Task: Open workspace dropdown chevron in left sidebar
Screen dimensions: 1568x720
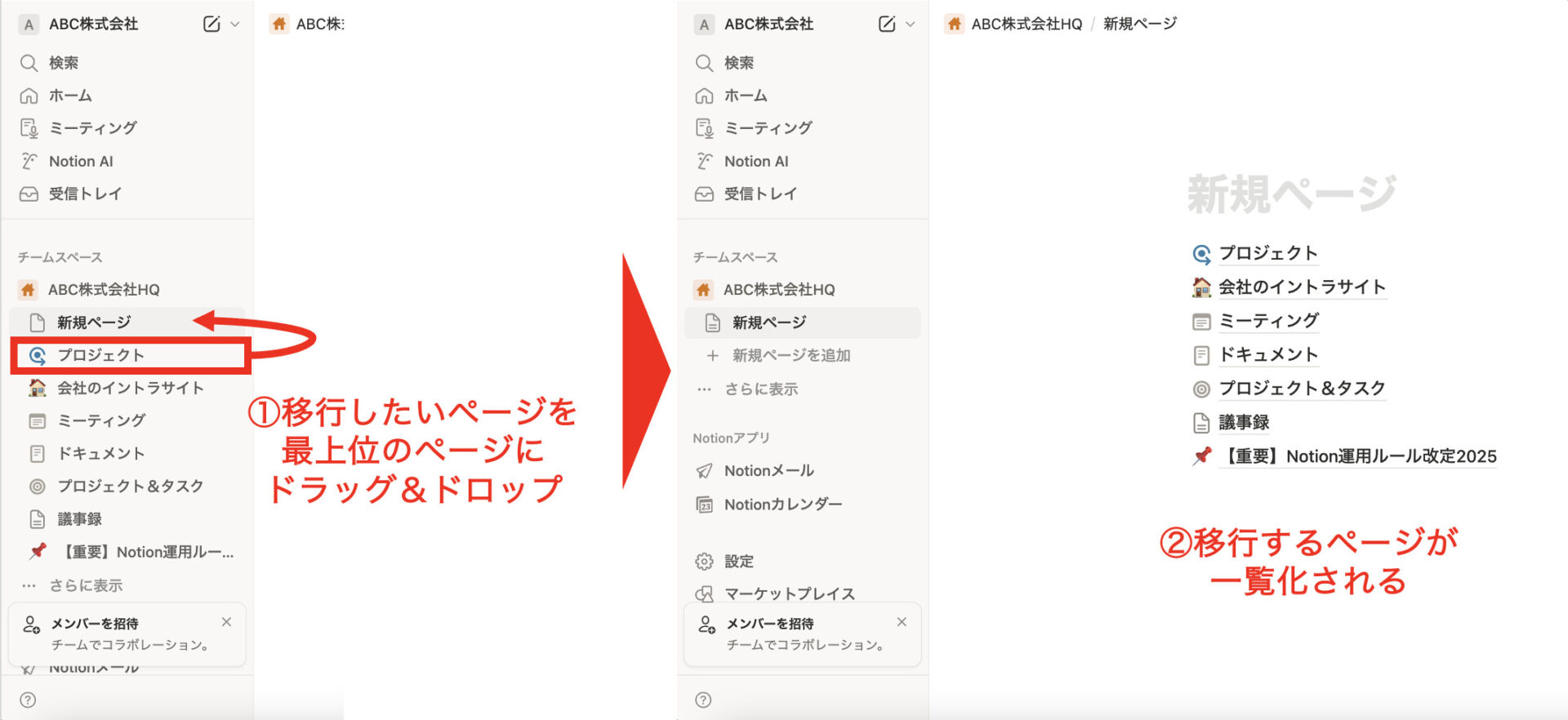Action: (235, 24)
